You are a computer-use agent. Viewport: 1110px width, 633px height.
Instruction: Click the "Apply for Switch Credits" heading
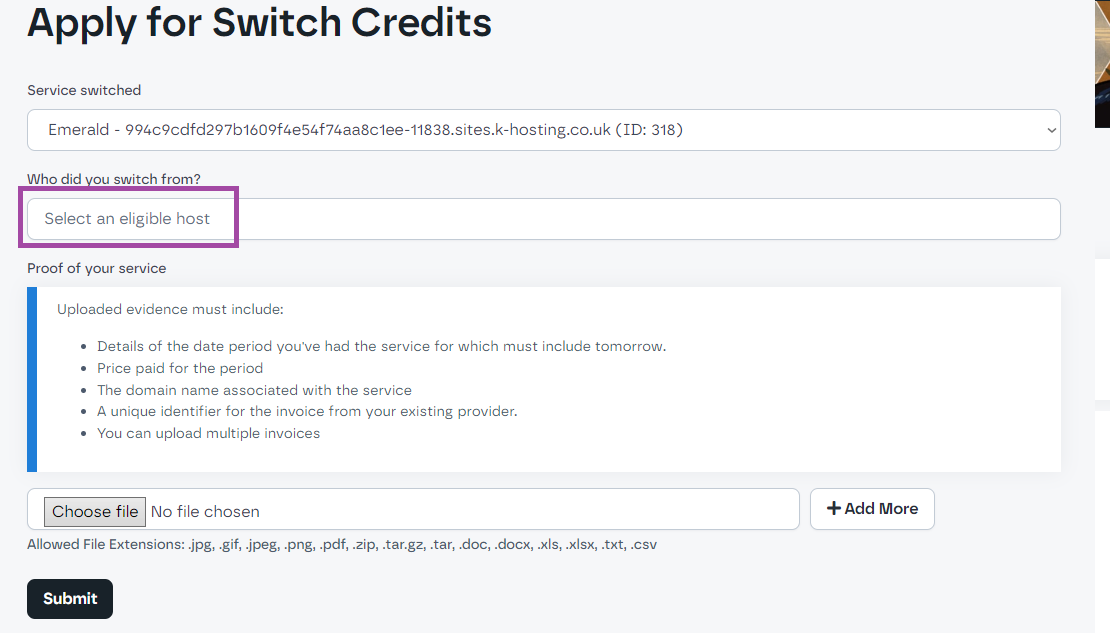(259, 22)
